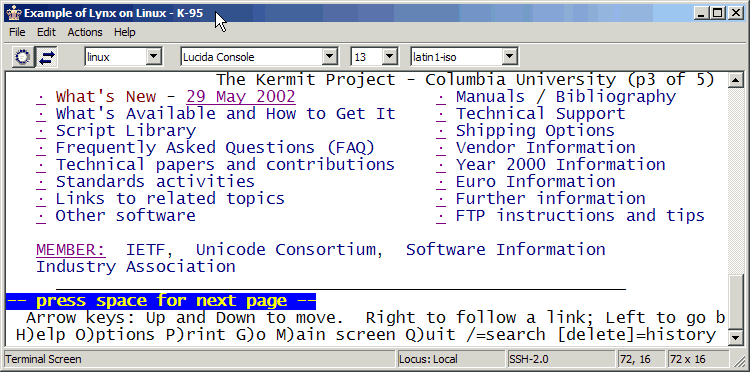Click the 'Arrow keys: Up and Down' help line
The width and height of the screenshot is (750, 372).
click(x=375, y=318)
